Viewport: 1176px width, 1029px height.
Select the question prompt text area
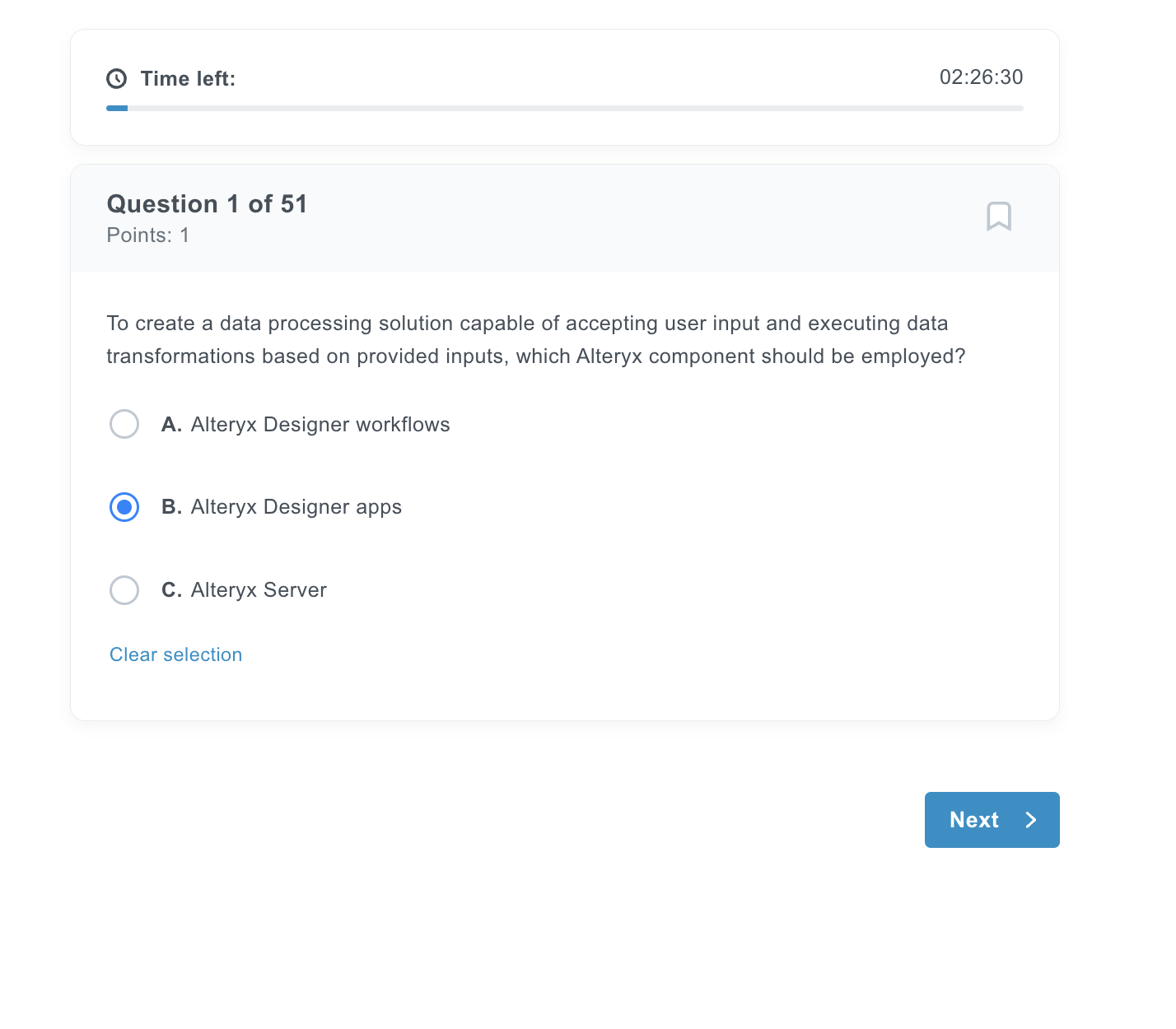535,339
